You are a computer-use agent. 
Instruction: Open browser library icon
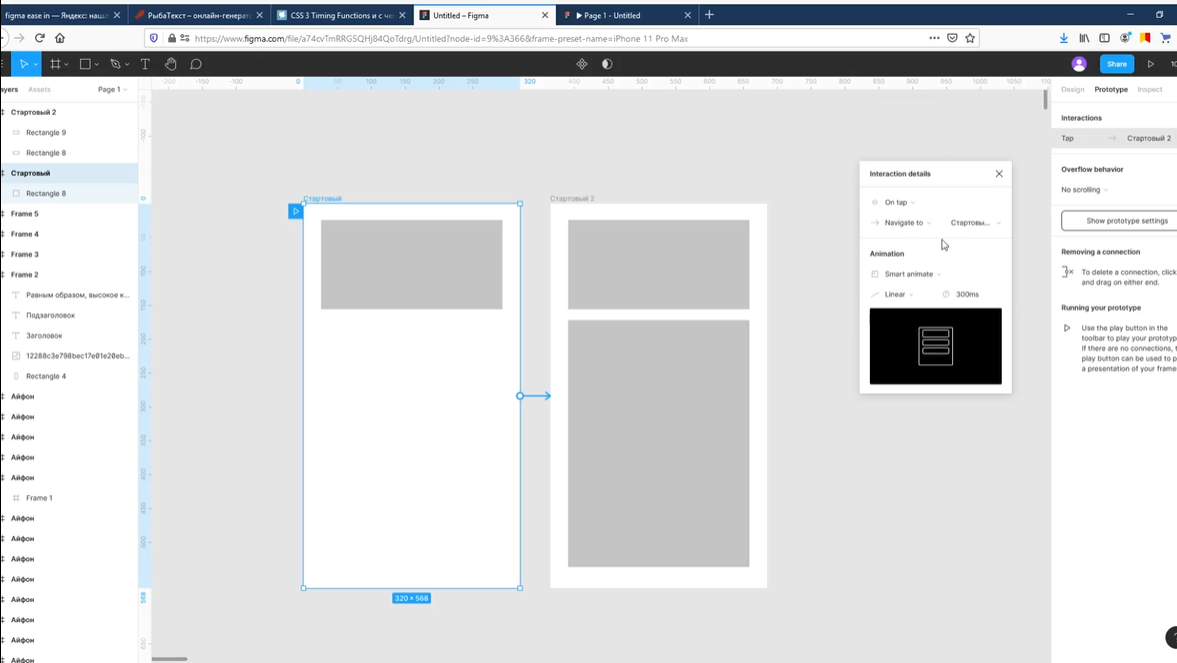point(1084,38)
